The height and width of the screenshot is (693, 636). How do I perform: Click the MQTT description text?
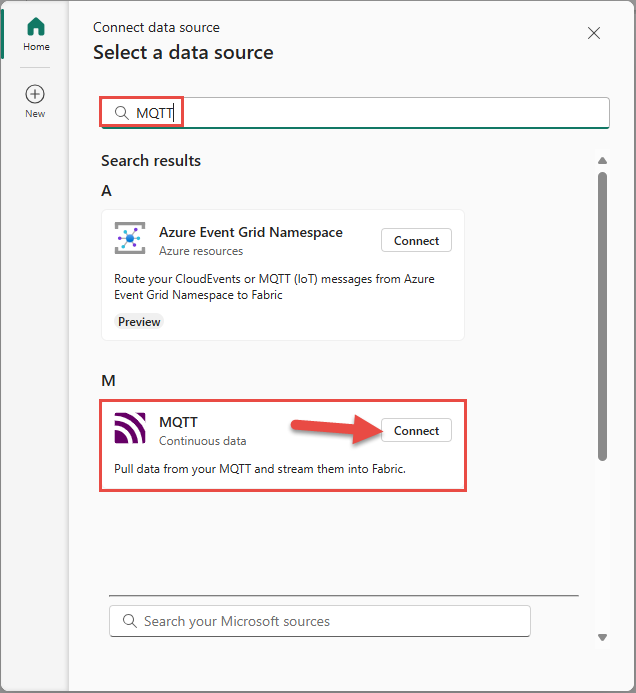click(x=260, y=468)
